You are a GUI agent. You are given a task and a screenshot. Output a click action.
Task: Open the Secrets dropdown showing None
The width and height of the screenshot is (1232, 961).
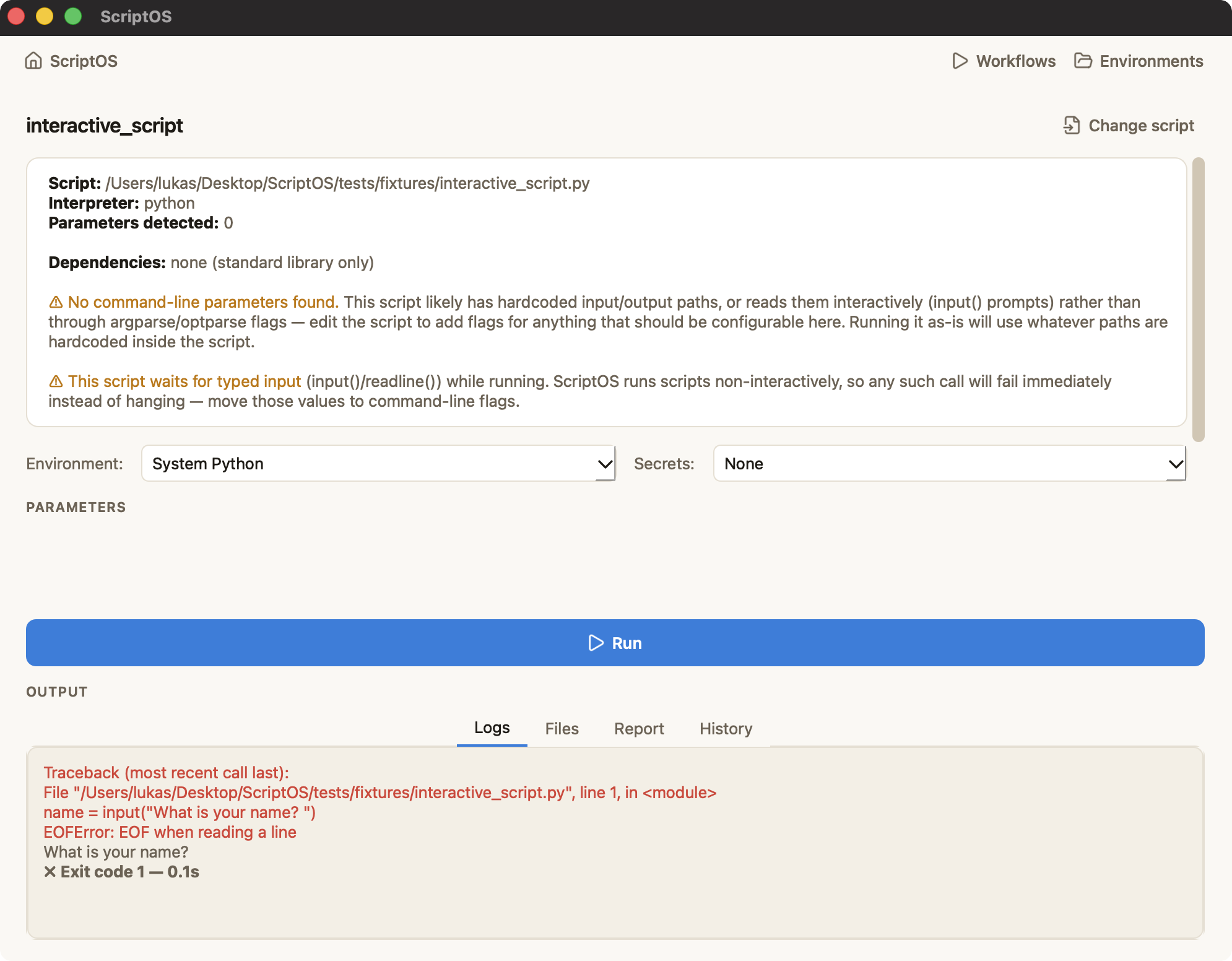click(x=950, y=463)
